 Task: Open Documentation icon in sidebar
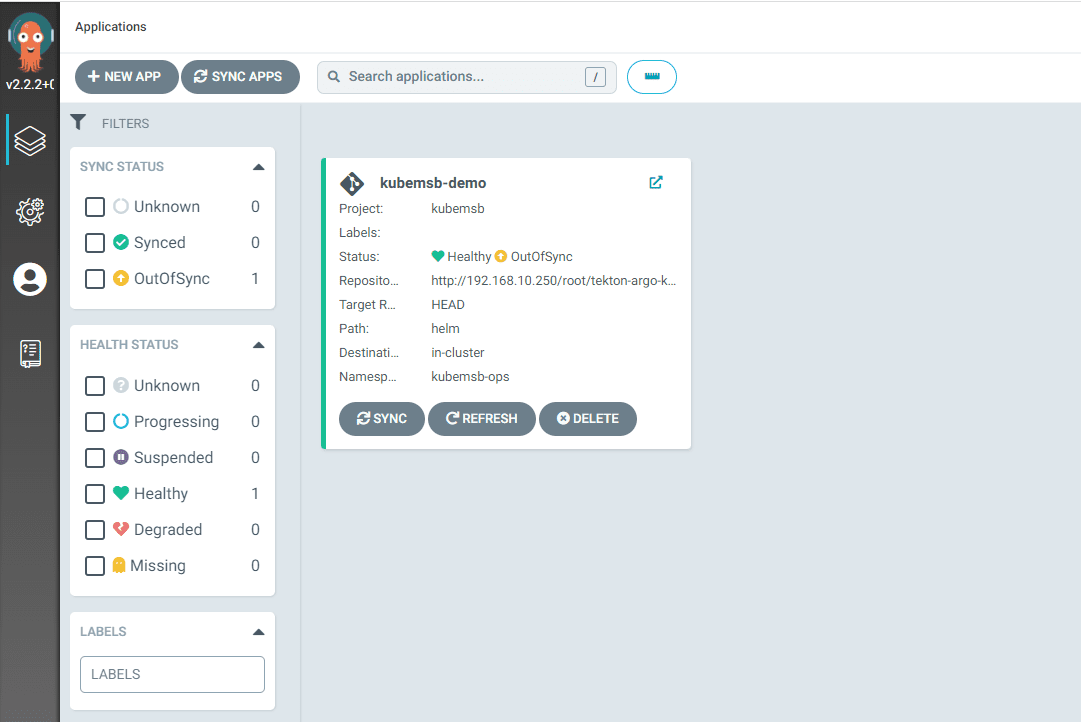(30, 353)
